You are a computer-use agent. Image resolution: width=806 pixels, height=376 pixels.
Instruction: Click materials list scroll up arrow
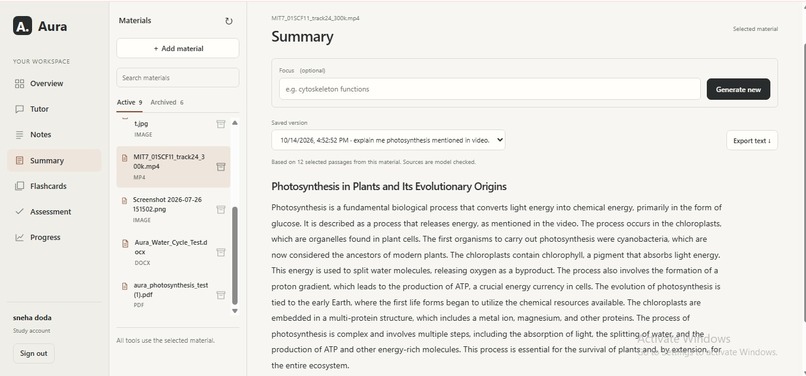click(x=235, y=123)
